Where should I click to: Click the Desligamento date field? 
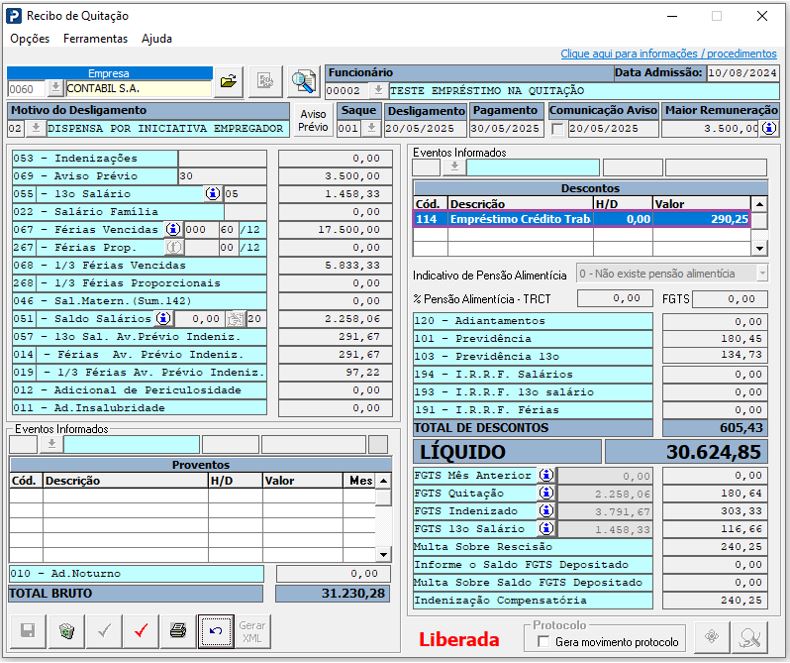point(425,128)
